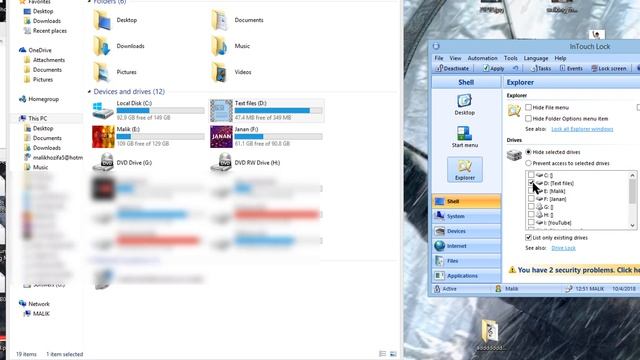640x360 pixels.
Task: Check the I: [YouTube] drive checkbox
Action: click(x=531, y=222)
